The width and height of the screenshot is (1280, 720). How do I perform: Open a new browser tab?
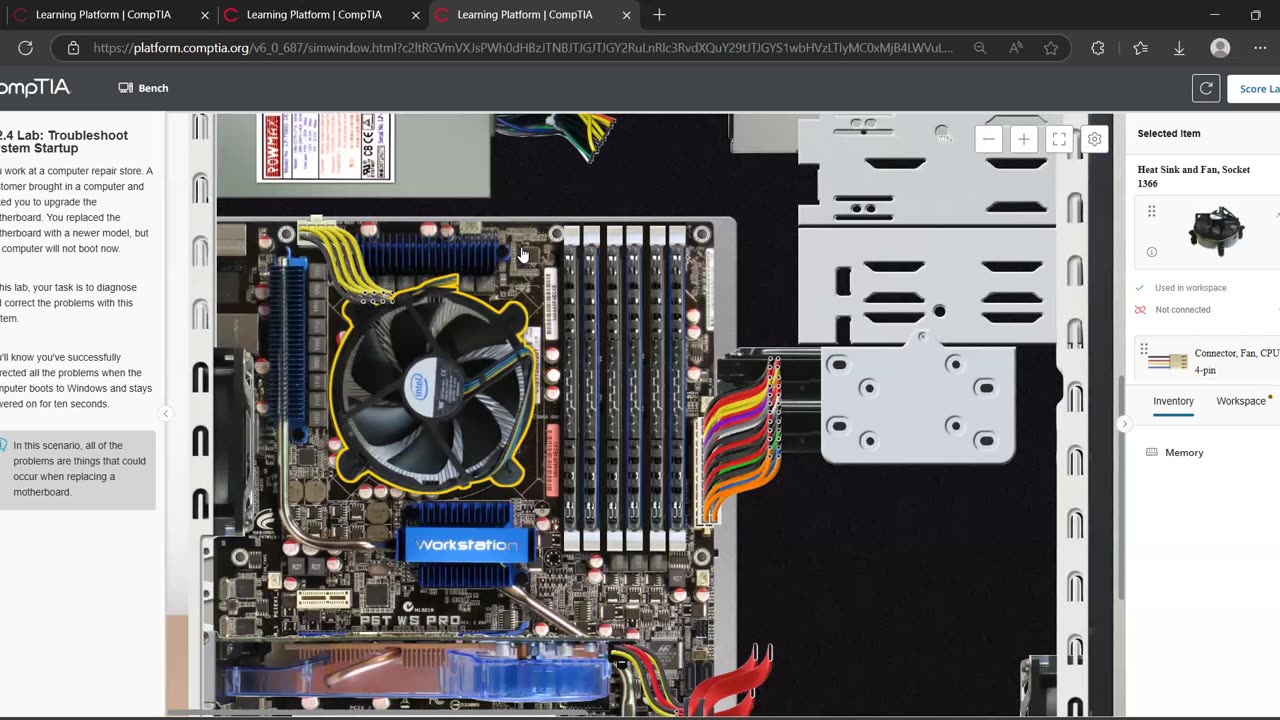click(659, 15)
